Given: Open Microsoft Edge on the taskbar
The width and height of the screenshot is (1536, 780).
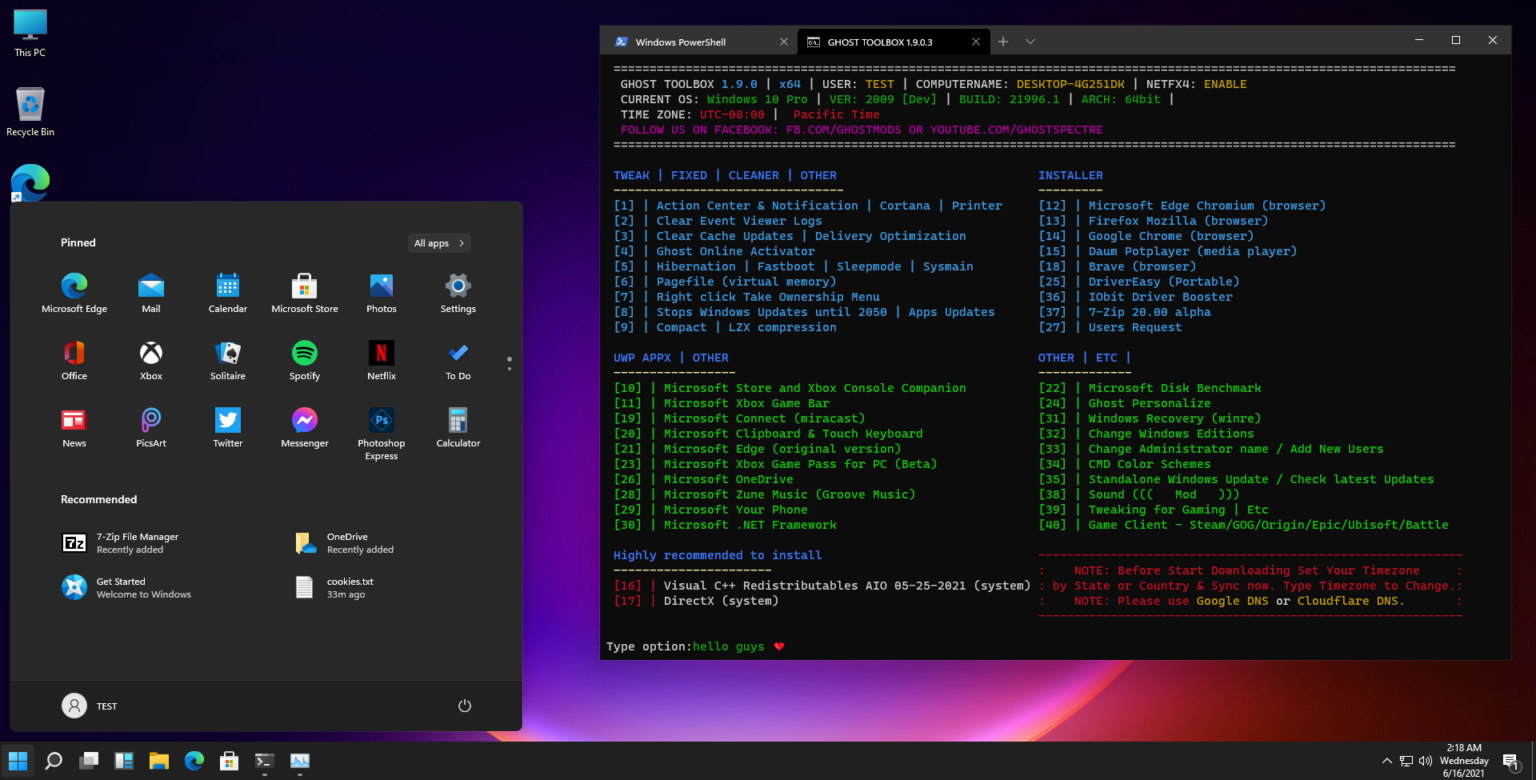Looking at the screenshot, I should point(194,761).
